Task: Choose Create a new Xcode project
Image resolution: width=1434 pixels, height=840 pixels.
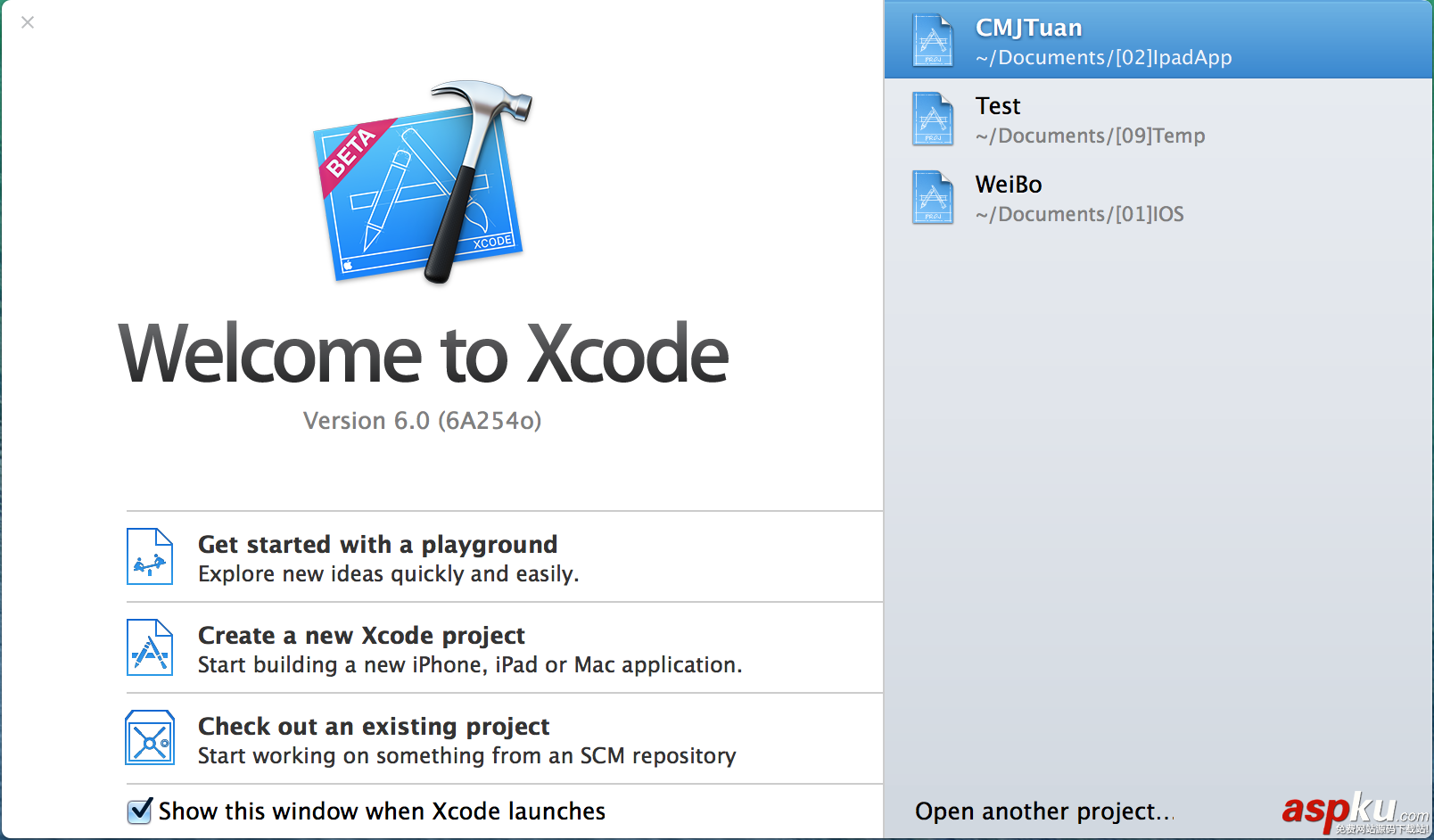Action: coord(361,635)
